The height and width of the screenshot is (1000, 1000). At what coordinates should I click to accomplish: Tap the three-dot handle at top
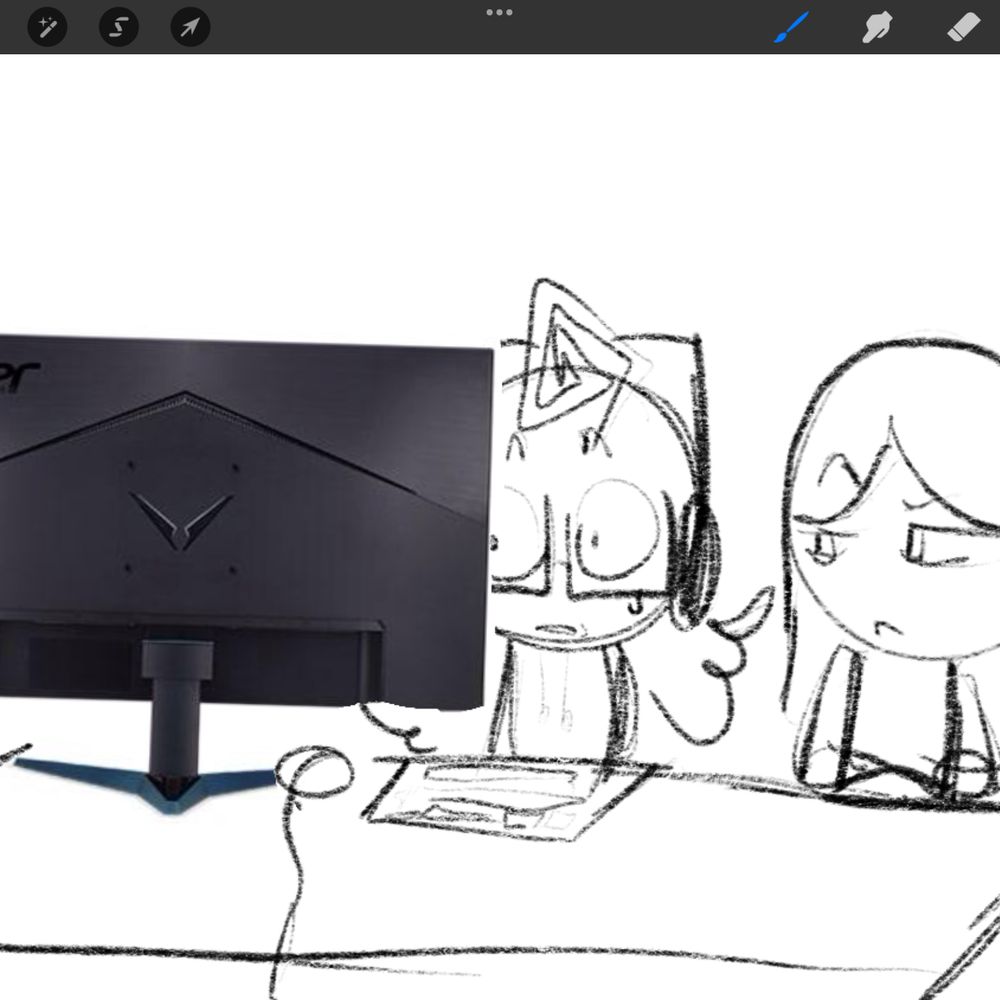[x=499, y=12]
